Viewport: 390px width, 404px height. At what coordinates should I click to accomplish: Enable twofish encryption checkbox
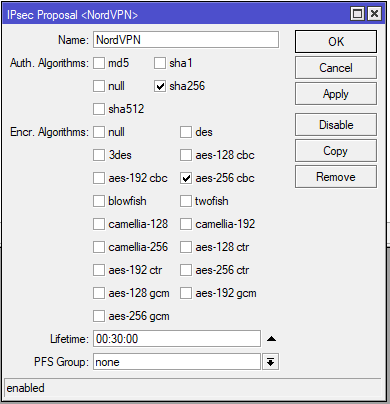186,201
